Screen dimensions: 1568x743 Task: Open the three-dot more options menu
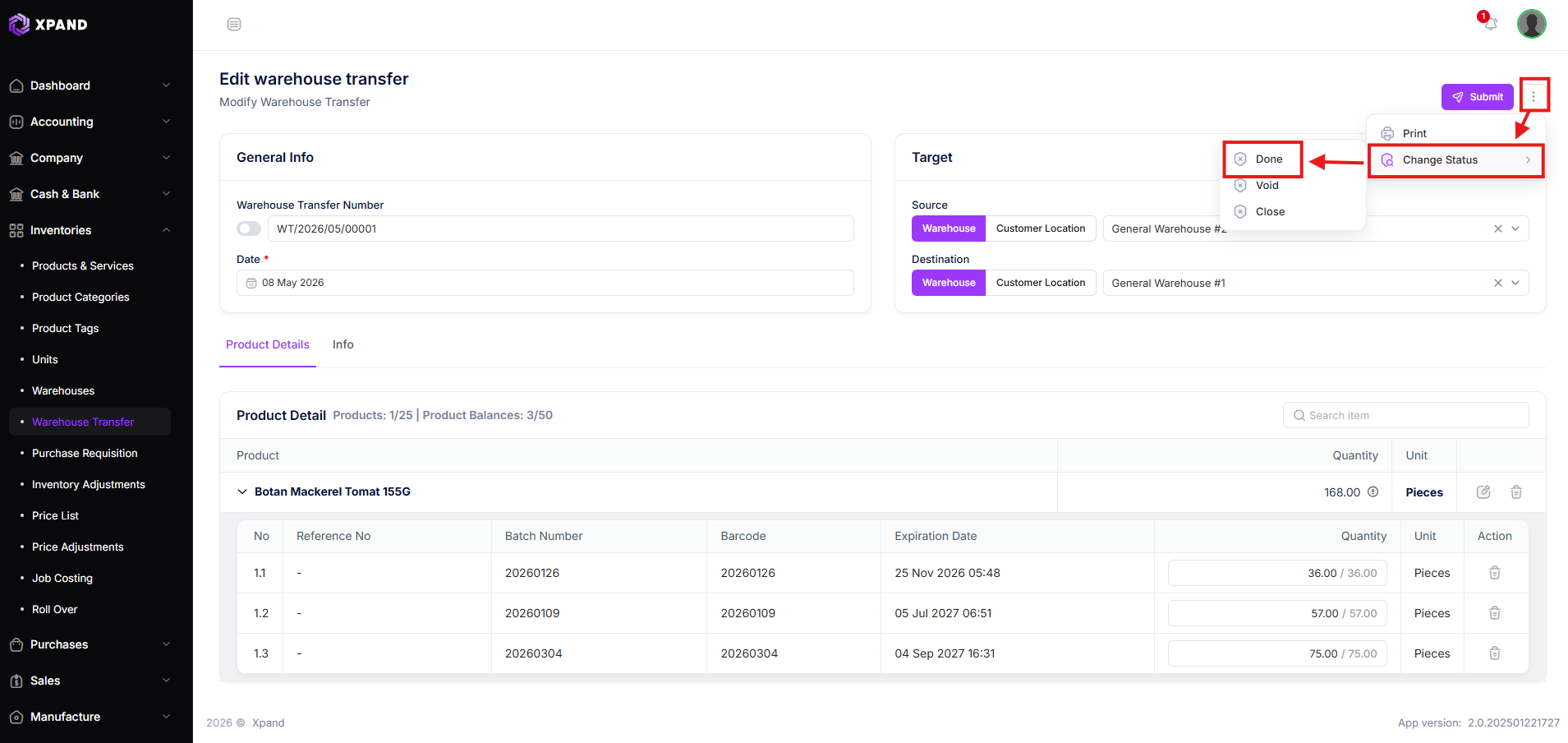tap(1534, 96)
